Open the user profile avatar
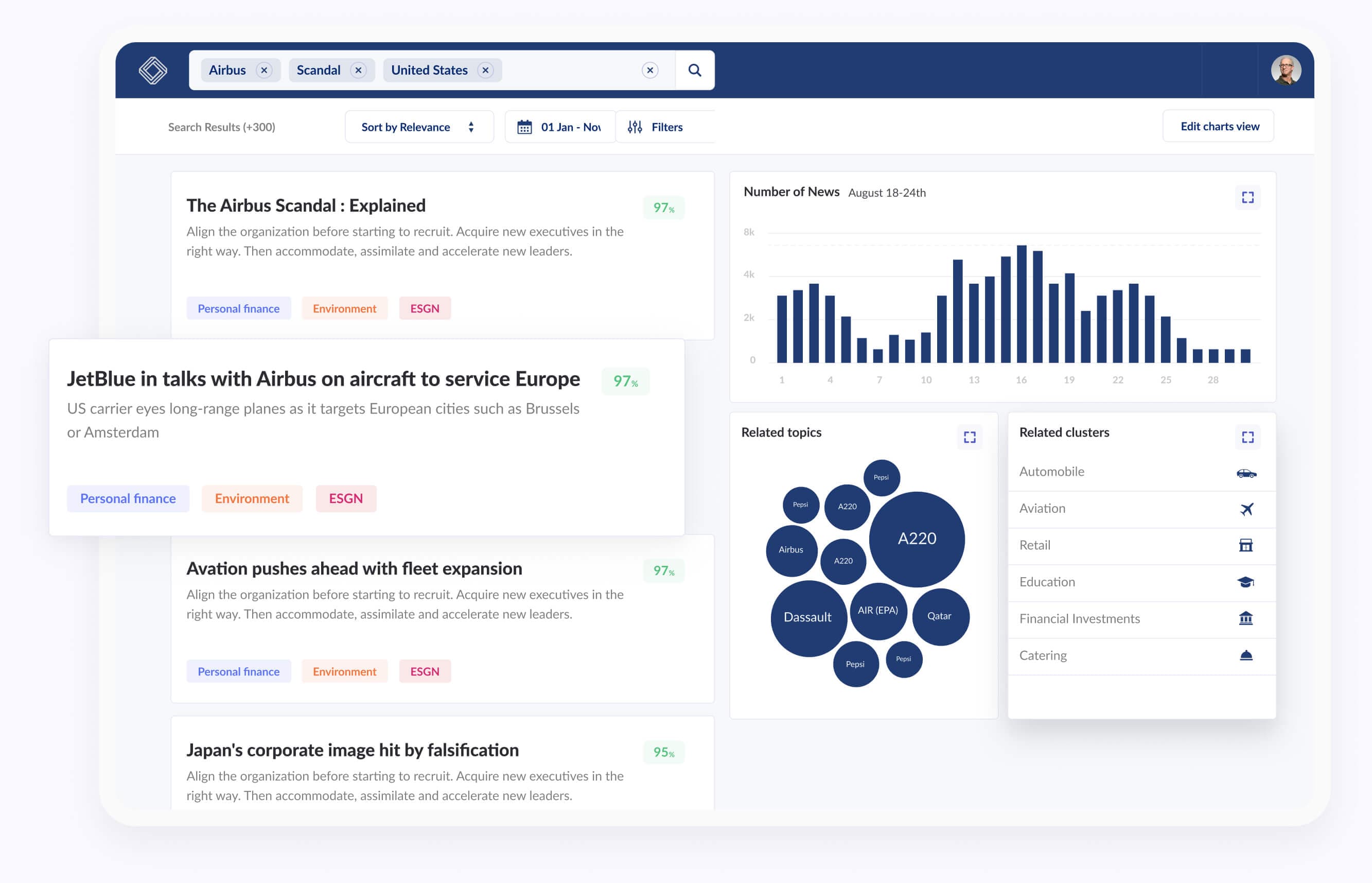The height and width of the screenshot is (883, 1372). click(1285, 70)
